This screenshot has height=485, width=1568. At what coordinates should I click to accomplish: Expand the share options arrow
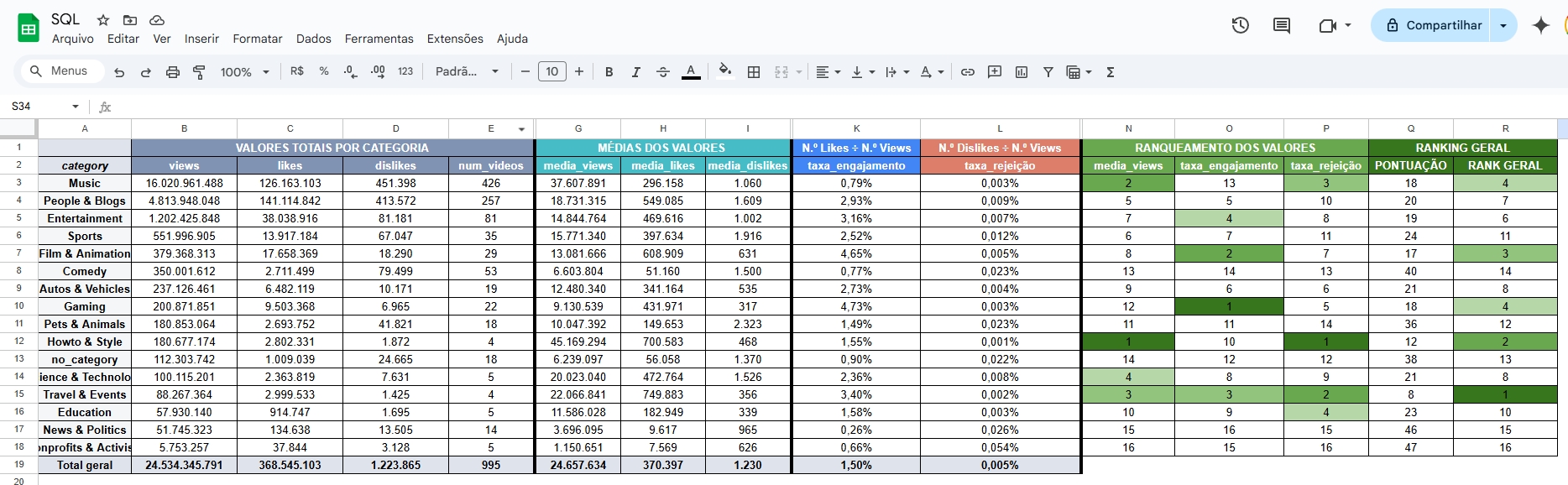[1503, 25]
